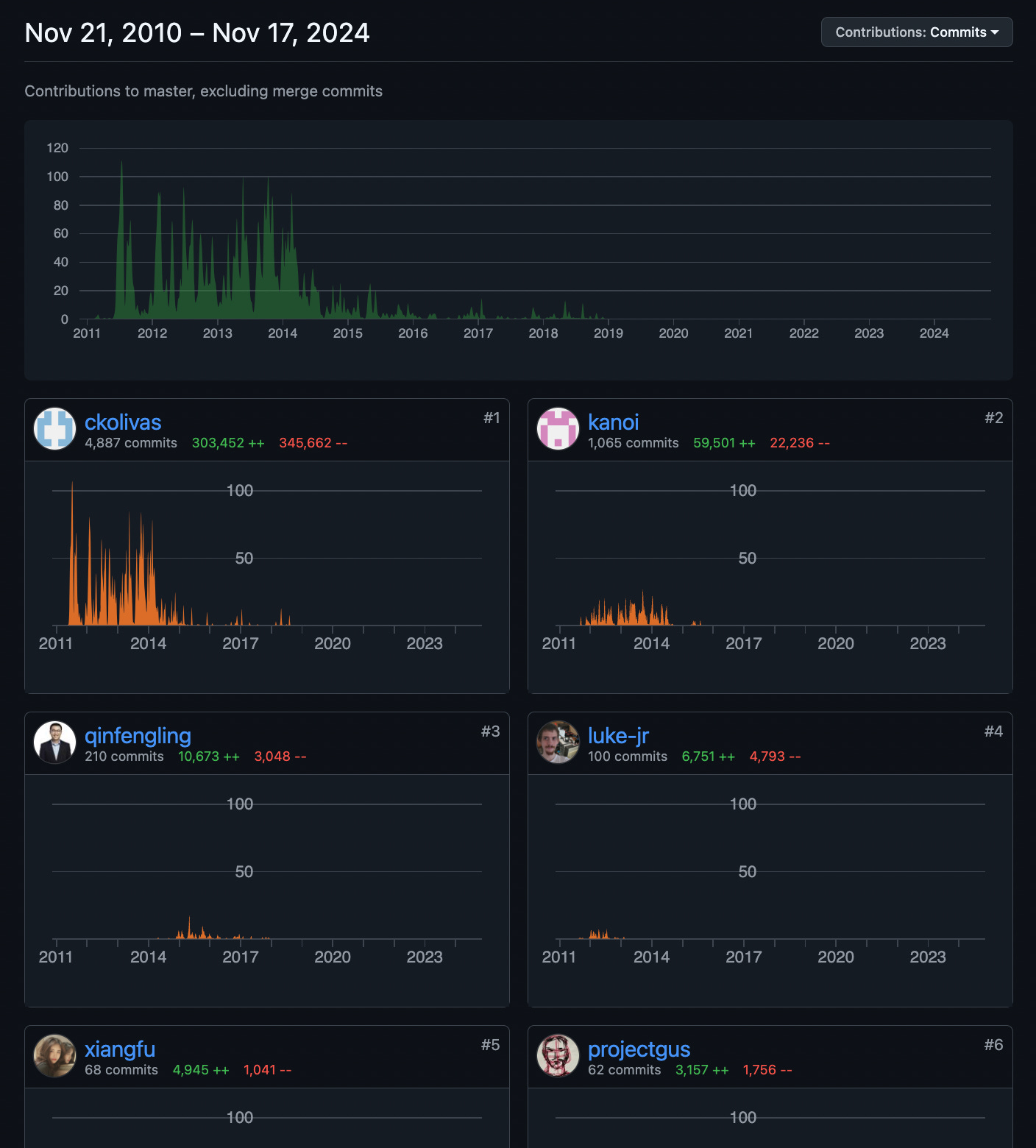Click luke-jr additions 6,751 ++
Image resolution: width=1036 pixels, height=1148 pixels.
point(709,757)
